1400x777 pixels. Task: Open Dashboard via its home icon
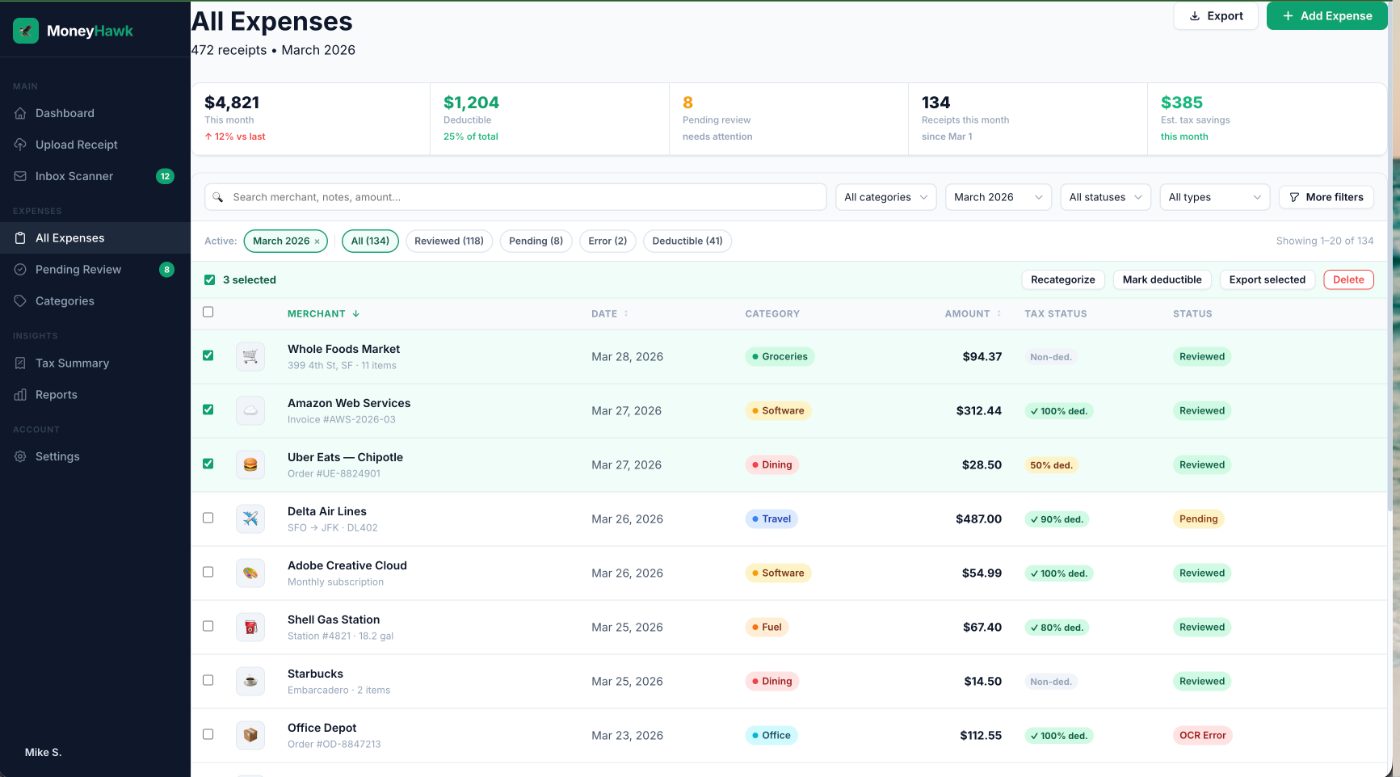(x=20, y=113)
